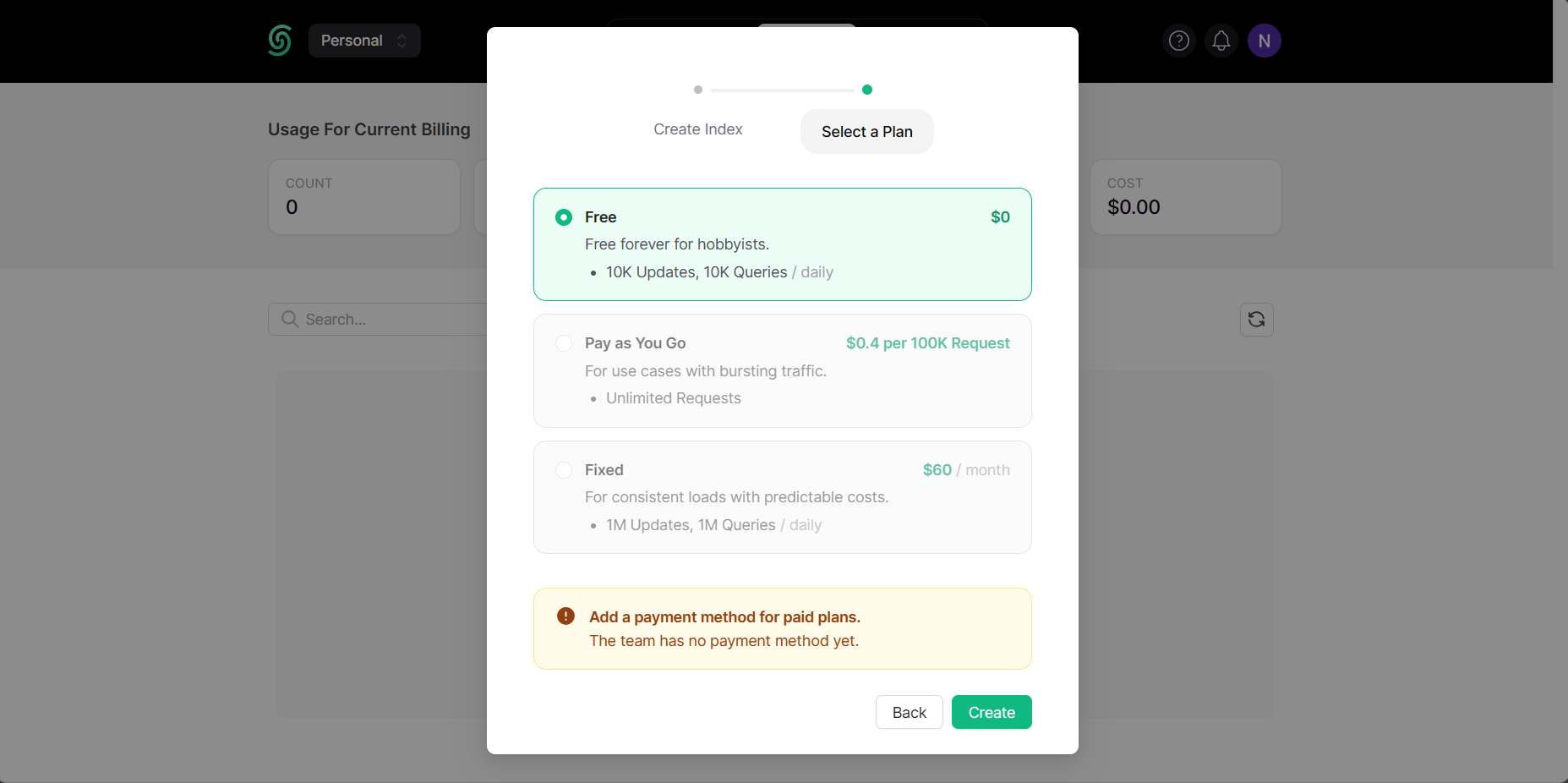The width and height of the screenshot is (1568, 783).
Task: Click the search magnifier icon
Action: coord(290,320)
